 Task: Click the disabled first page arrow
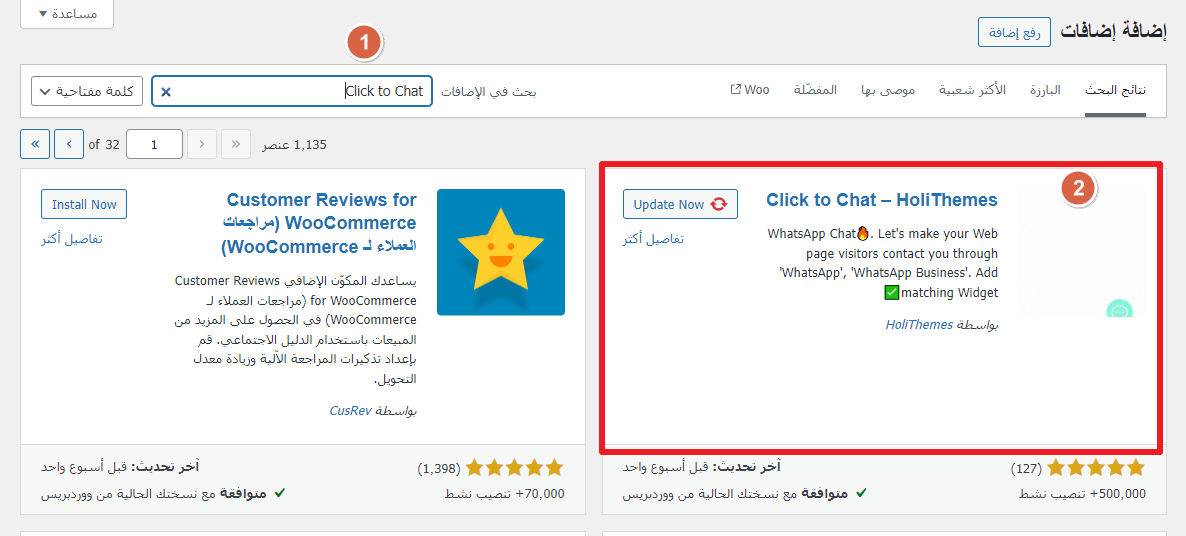tap(235, 144)
